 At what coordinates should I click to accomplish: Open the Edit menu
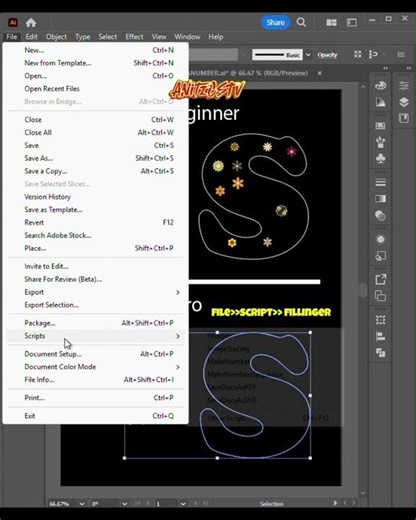click(31, 37)
